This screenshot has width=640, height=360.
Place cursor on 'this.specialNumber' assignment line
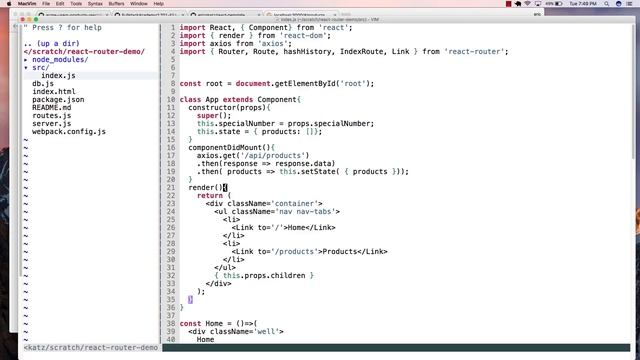285,124
